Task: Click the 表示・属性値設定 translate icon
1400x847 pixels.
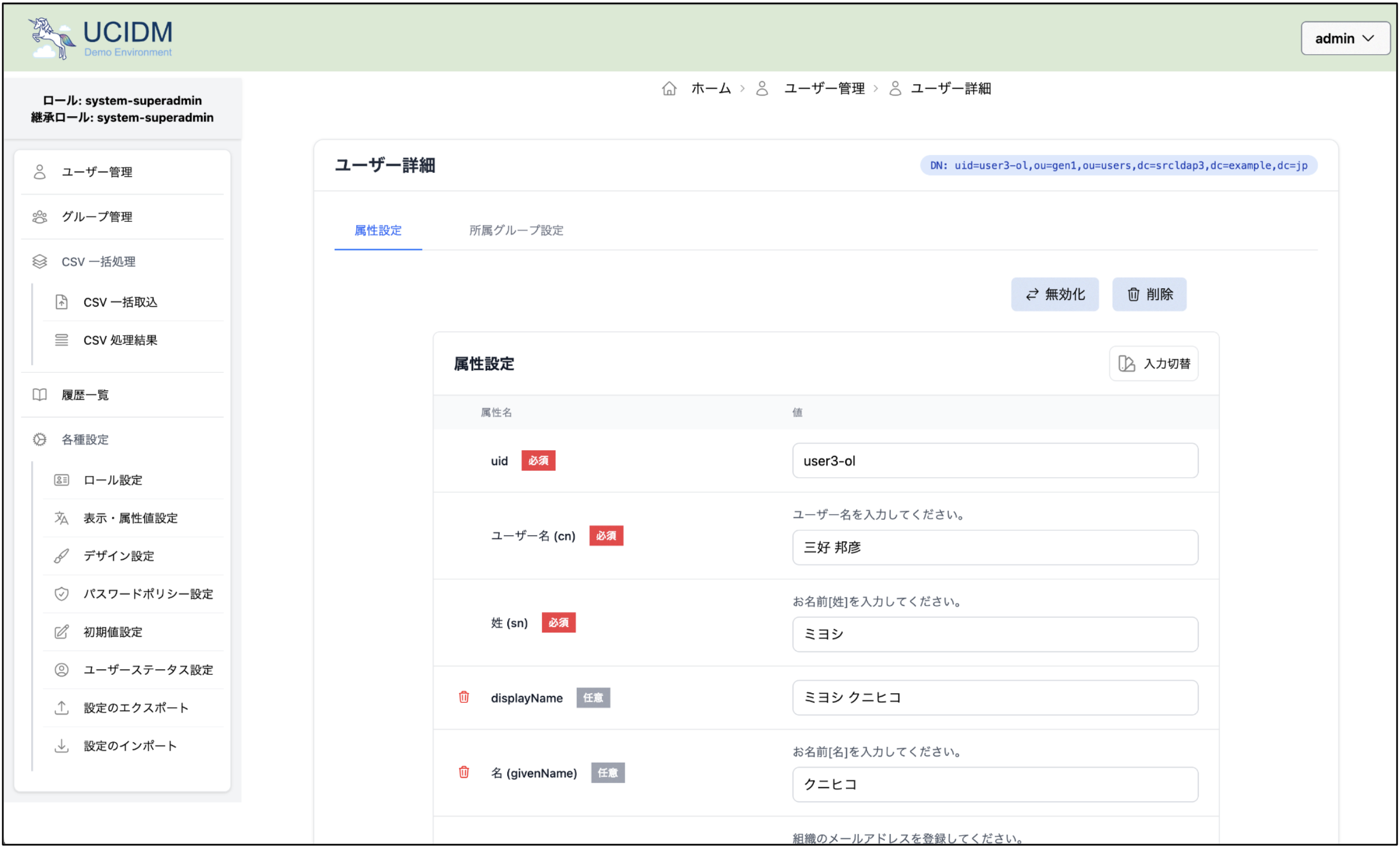Action: point(62,518)
